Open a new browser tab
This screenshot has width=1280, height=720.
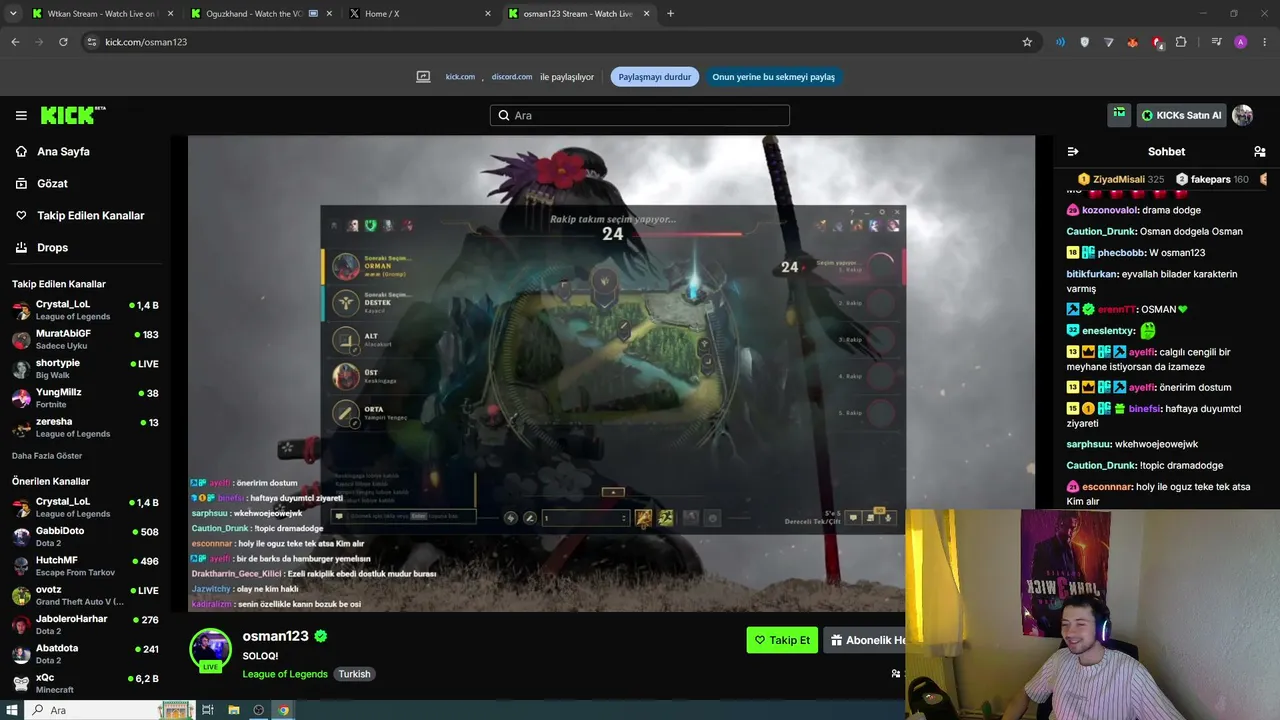[670, 14]
